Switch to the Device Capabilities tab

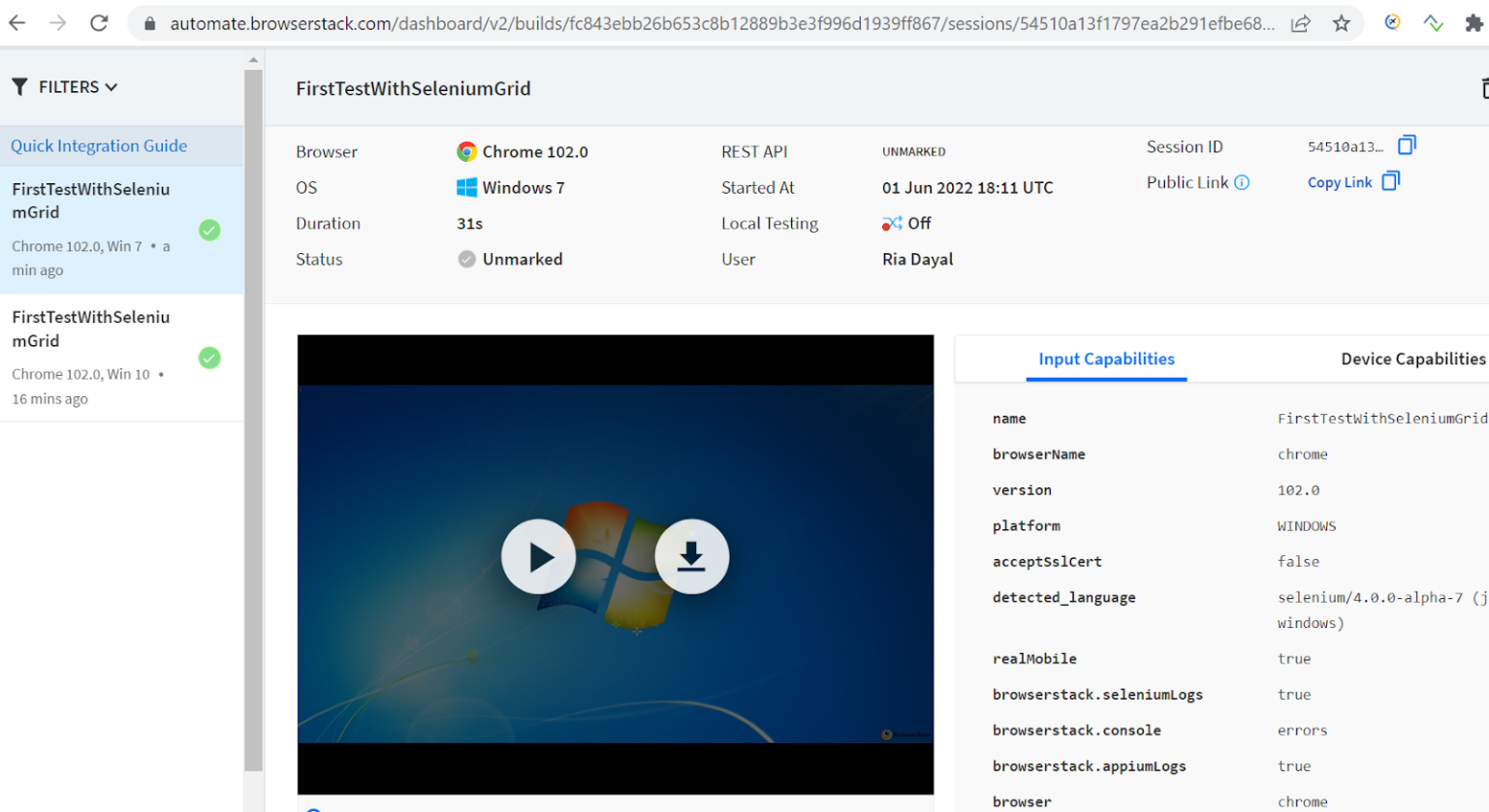coord(1412,359)
